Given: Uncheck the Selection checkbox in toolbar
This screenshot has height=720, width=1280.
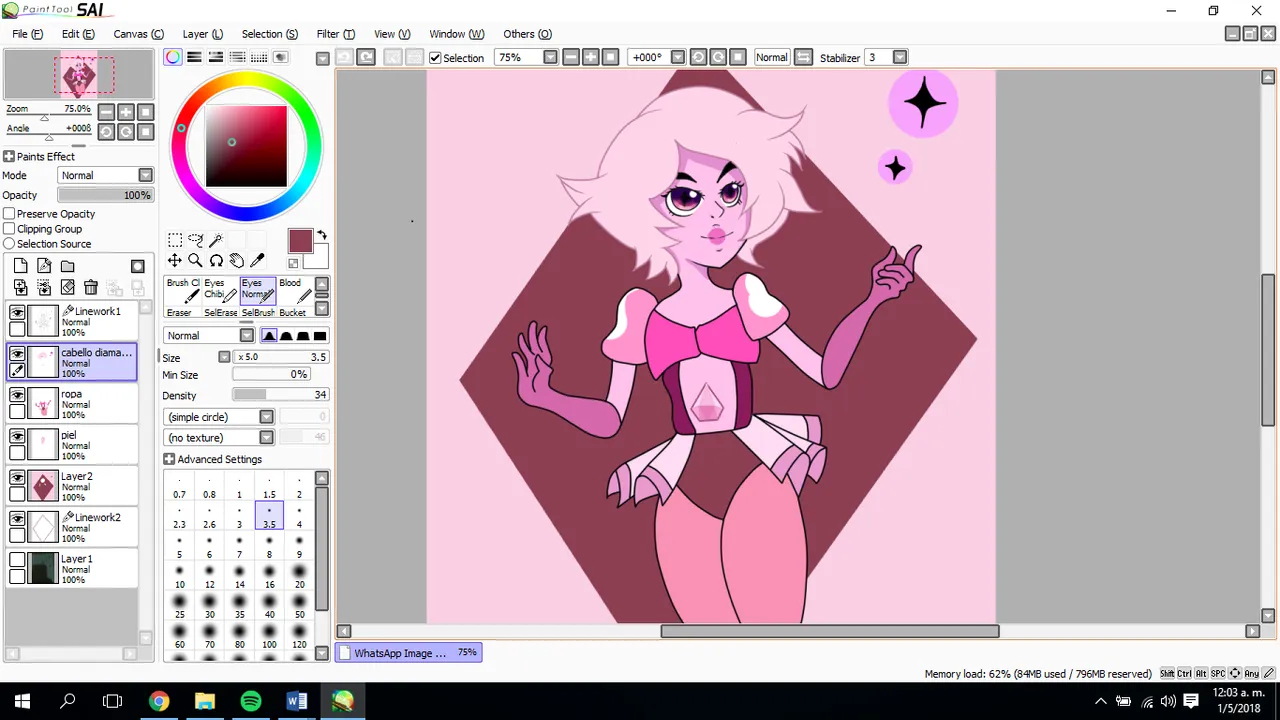Looking at the screenshot, I should pyautogui.click(x=435, y=58).
